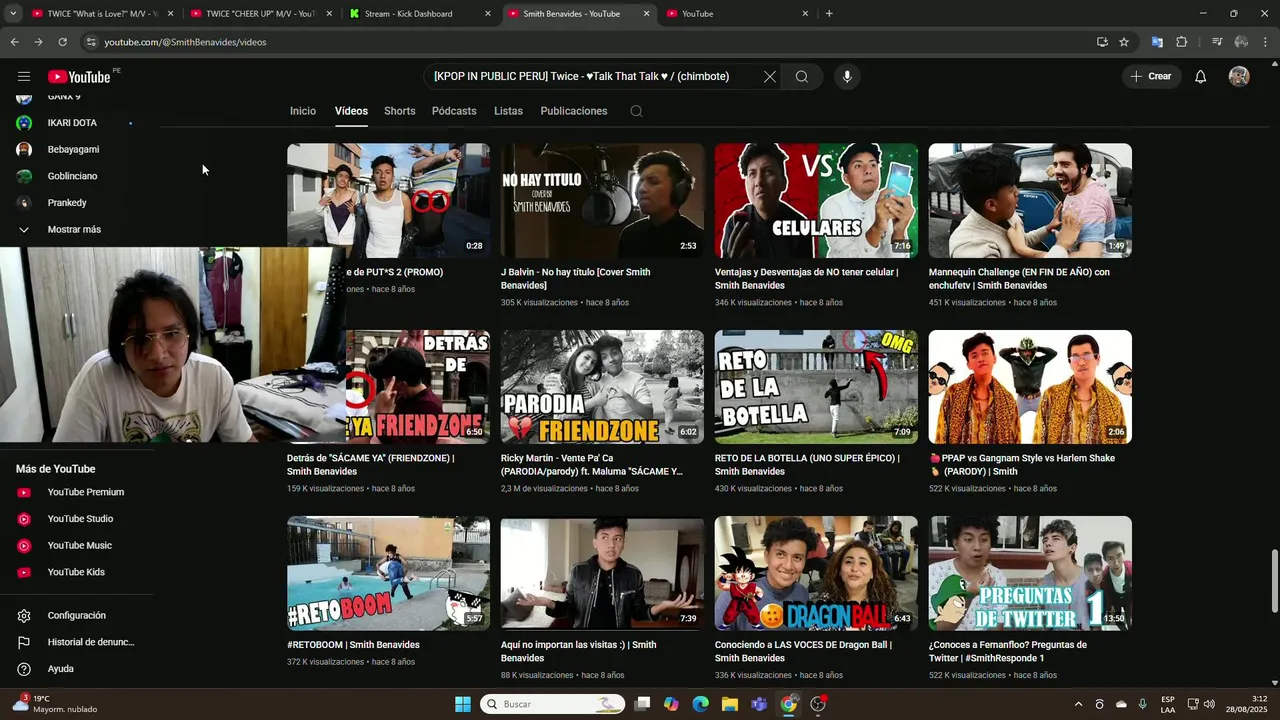Open the tab search dropdown arrow

coord(13,14)
